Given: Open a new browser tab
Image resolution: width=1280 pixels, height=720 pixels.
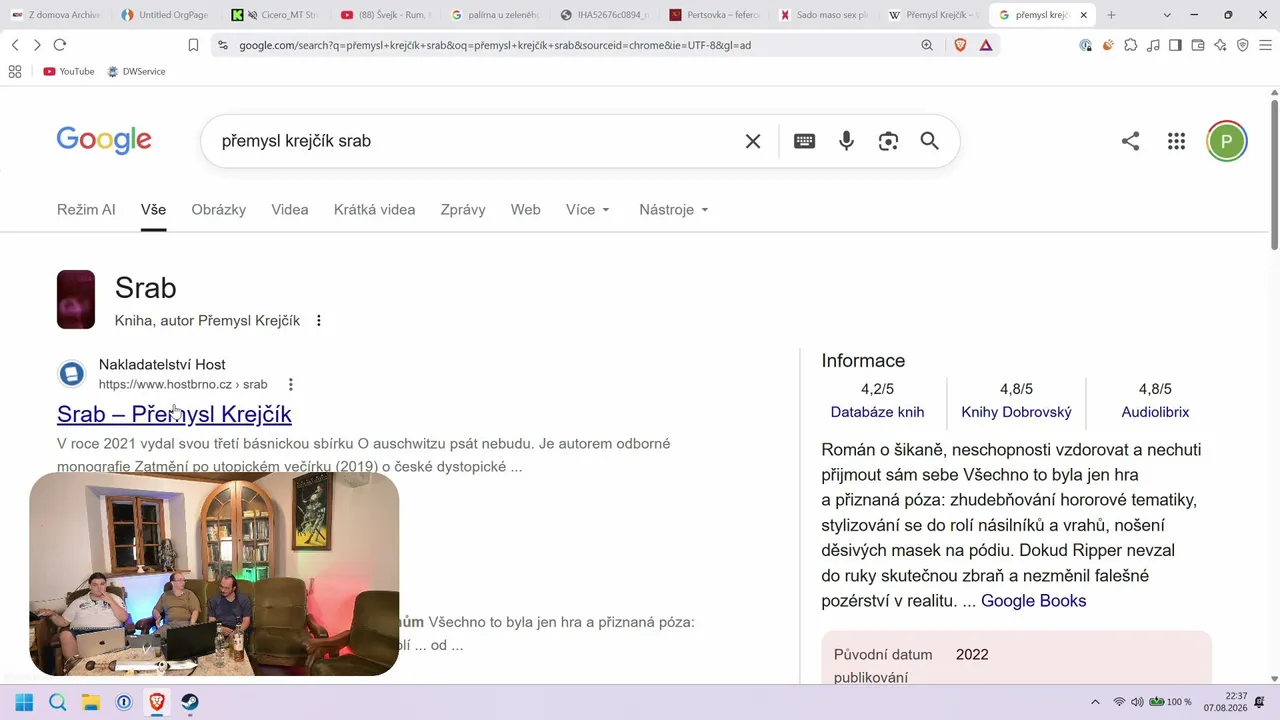Looking at the screenshot, I should pyautogui.click(x=1111, y=15).
